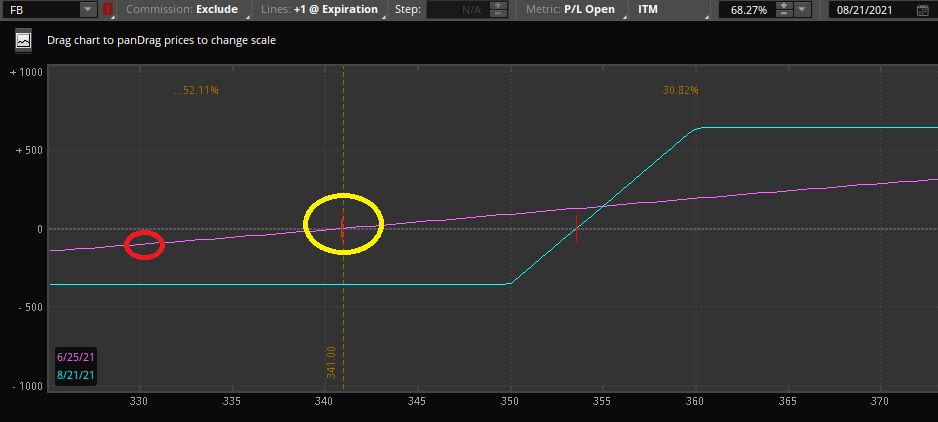
Task: Open the Commission: Exclude dropdown
Action: click(x=185, y=9)
